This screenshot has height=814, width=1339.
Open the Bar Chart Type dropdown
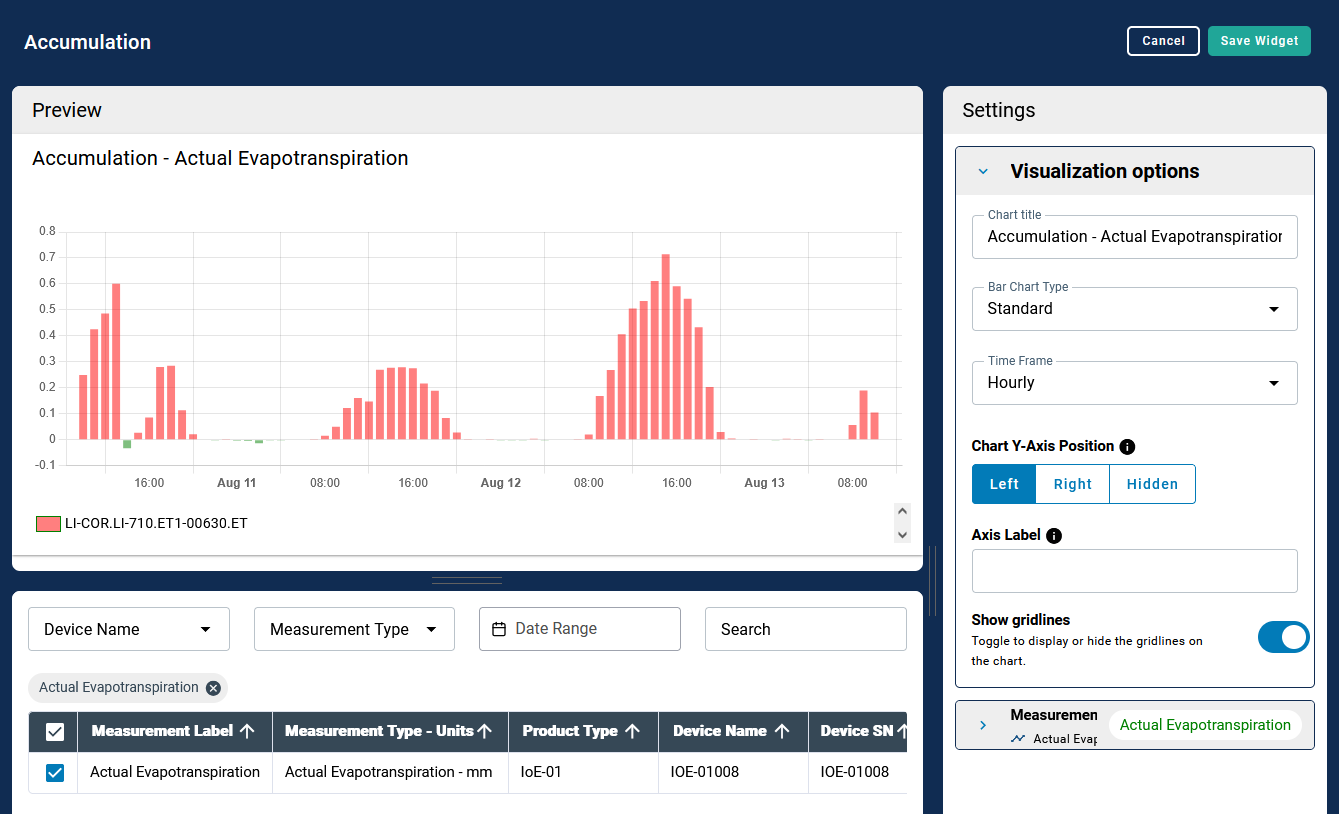pyautogui.click(x=1134, y=309)
